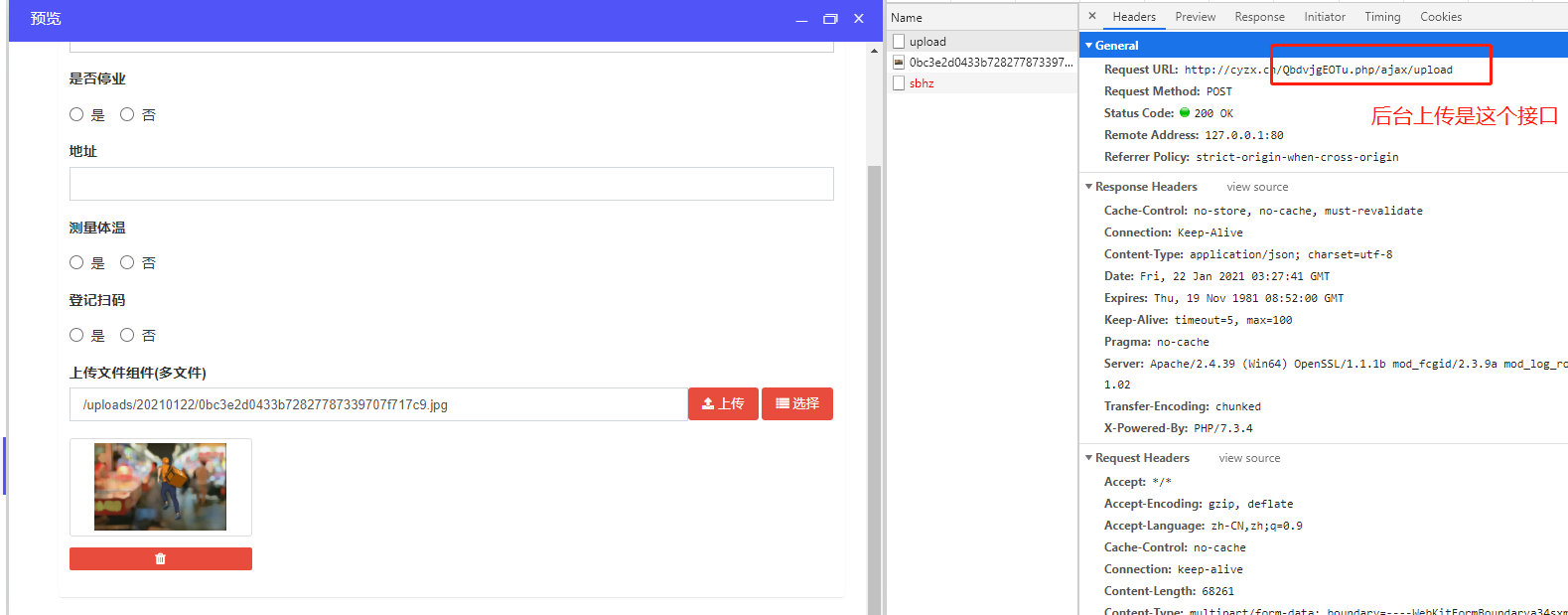Click the Name column header
Viewport: 1568px width, 615px height.
[x=982, y=17]
